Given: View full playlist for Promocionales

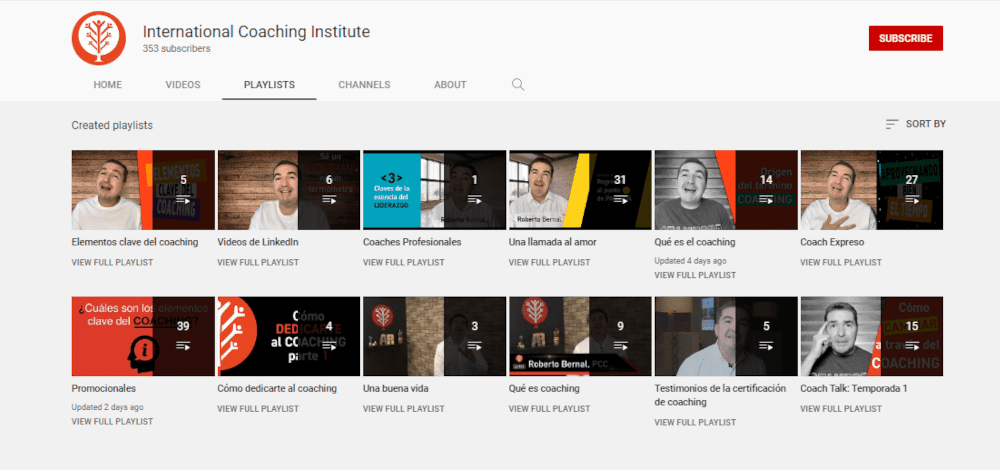Looking at the screenshot, I should click(x=112, y=422).
